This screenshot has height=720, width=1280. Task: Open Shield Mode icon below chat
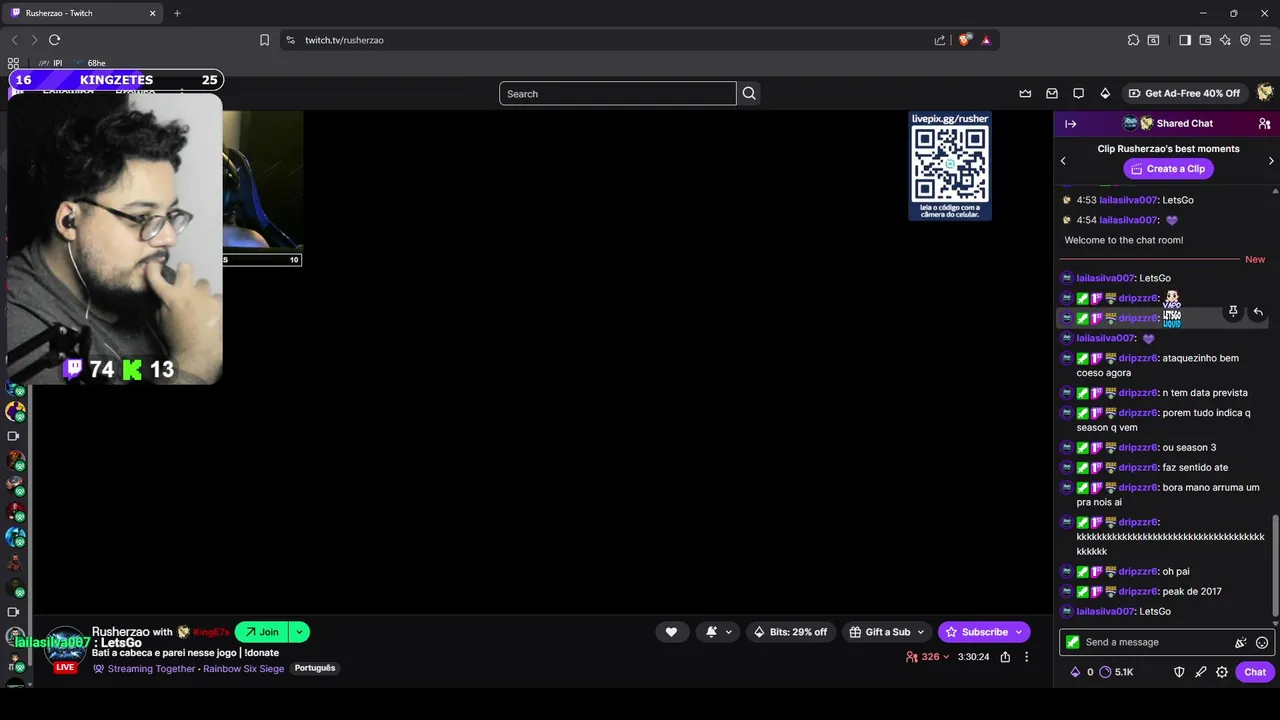pos(1179,672)
